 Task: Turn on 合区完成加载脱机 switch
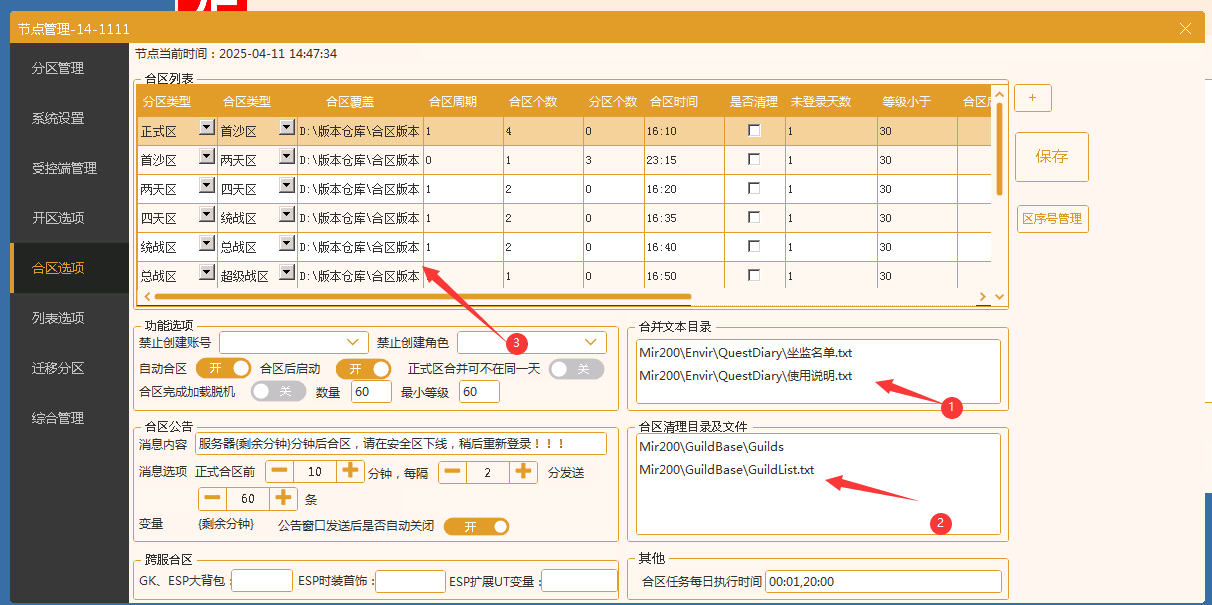click(x=279, y=391)
